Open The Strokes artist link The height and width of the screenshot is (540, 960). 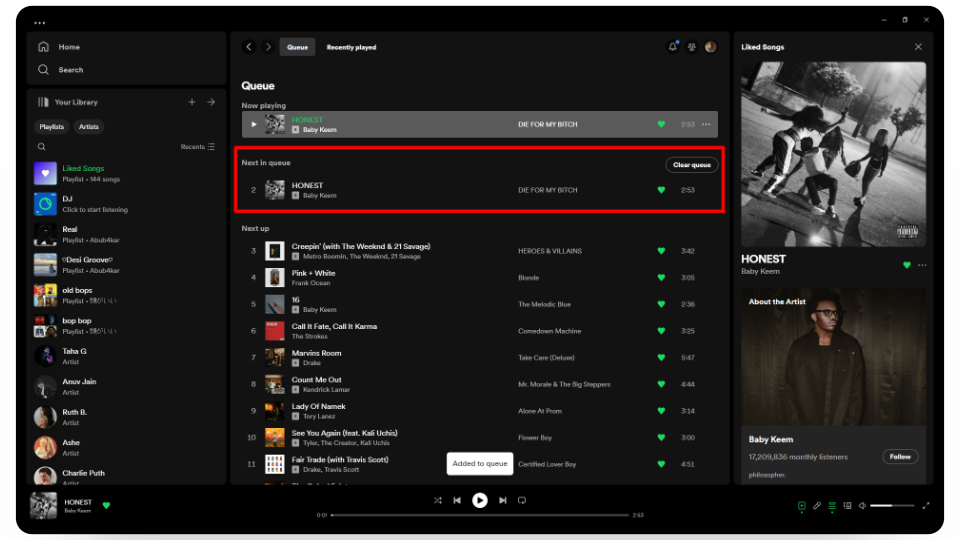(x=310, y=337)
